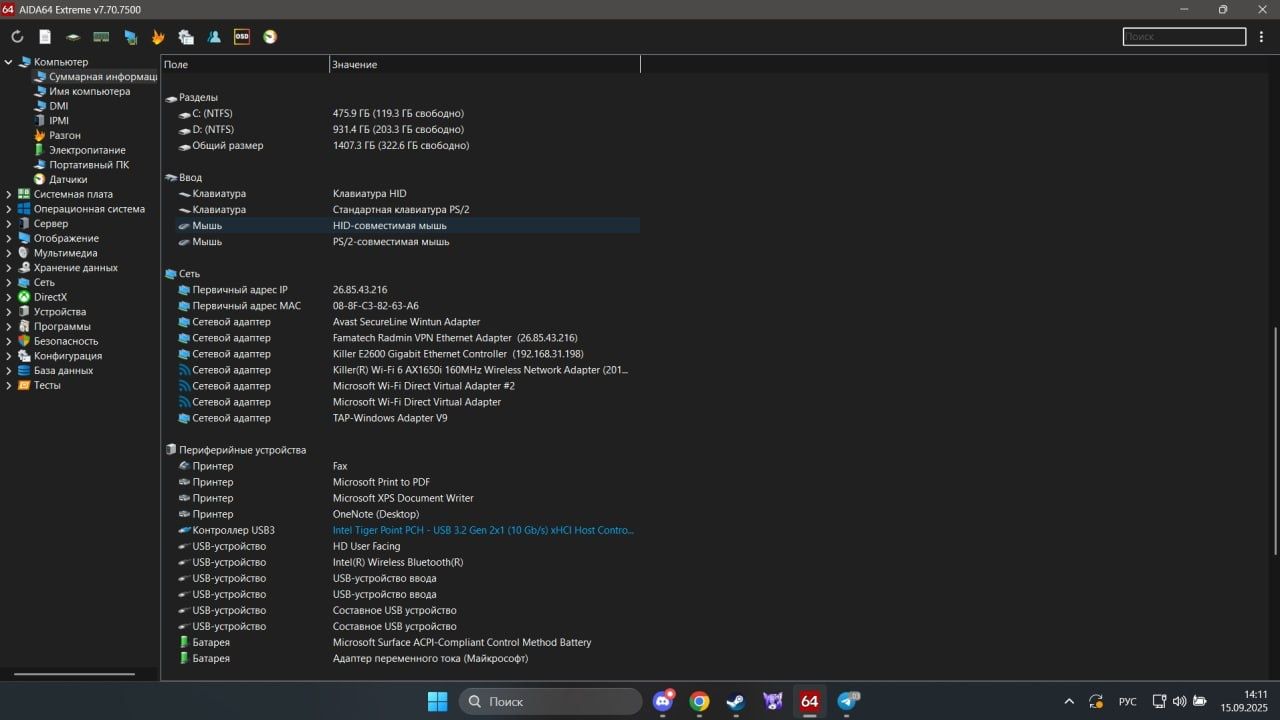Click the Первичный адрес IP row icon
Viewport: 1280px width, 720px height.
point(184,290)
